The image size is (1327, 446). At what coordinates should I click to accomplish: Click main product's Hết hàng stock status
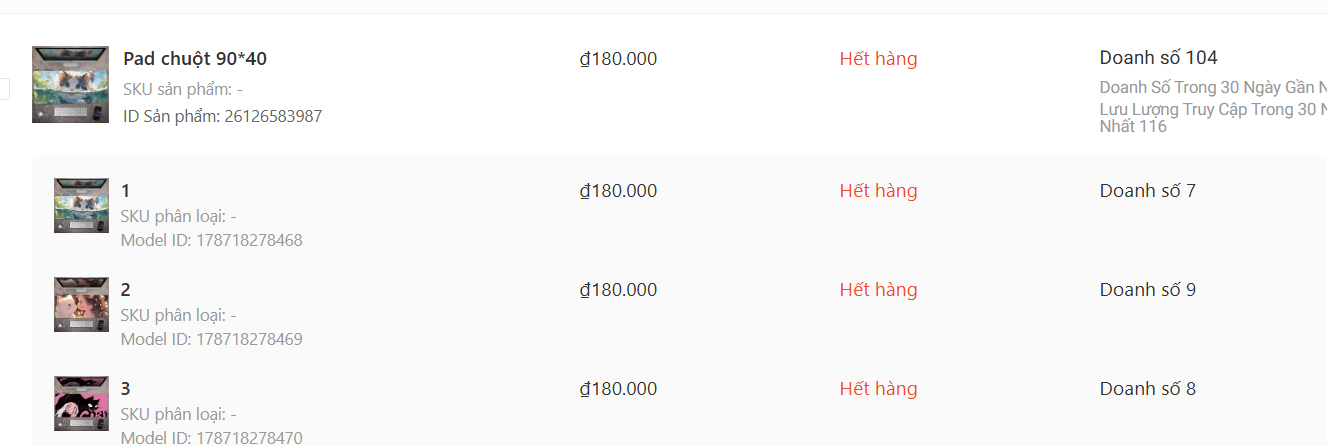tap(878, 59)
